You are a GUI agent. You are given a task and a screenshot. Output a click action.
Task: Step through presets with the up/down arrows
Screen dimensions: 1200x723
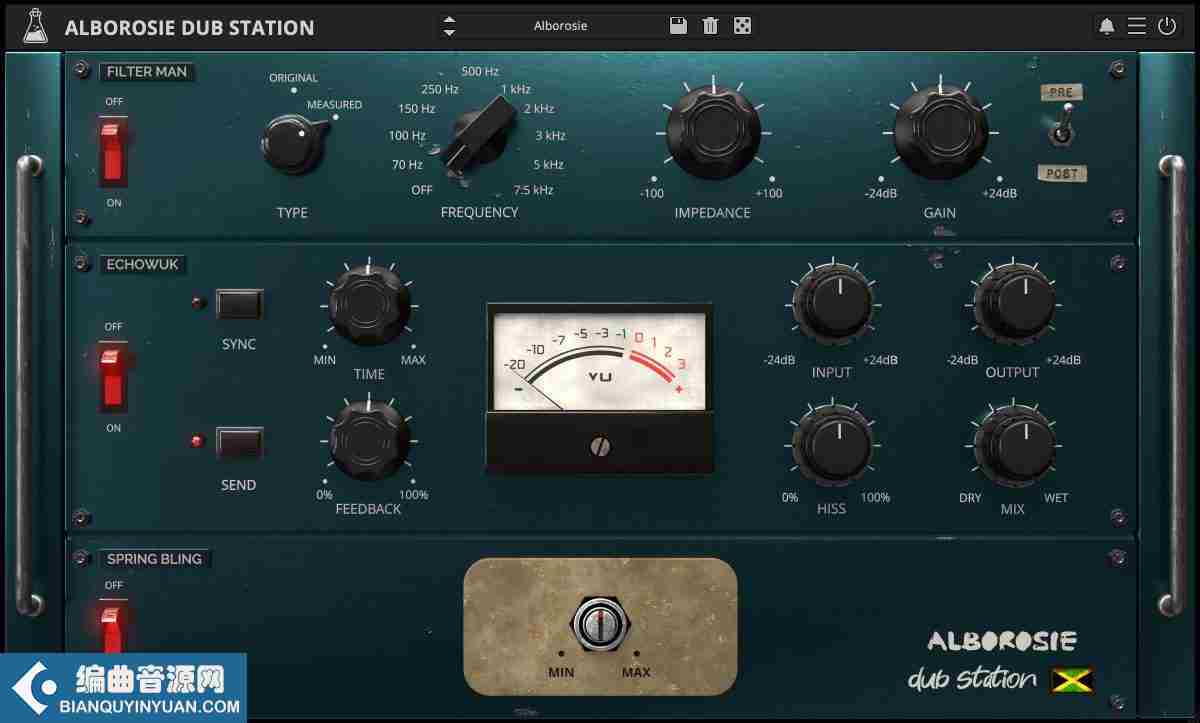point(449,26)
